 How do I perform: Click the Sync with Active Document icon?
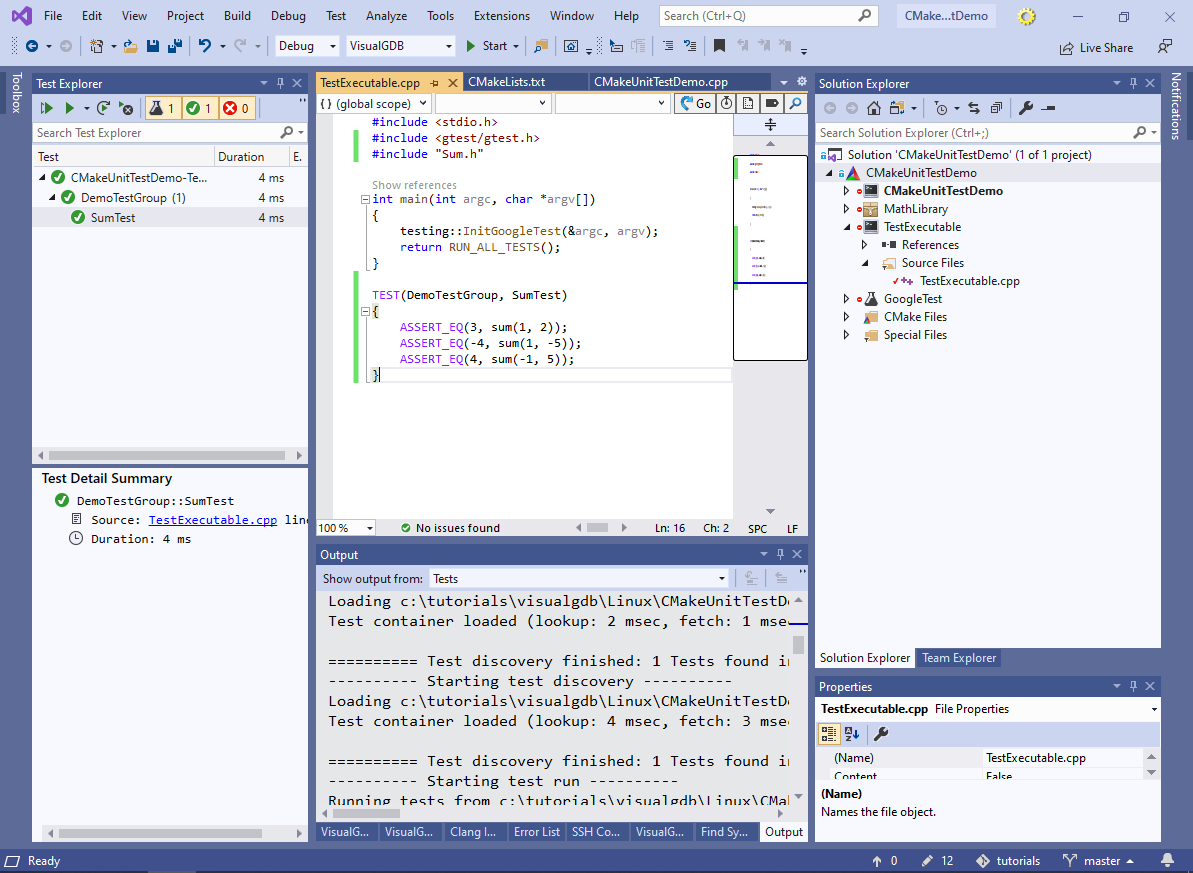point(974,108)
